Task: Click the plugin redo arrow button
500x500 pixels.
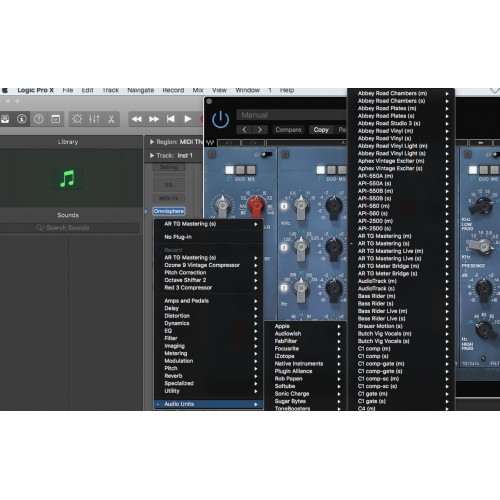Action: [253, 143]
